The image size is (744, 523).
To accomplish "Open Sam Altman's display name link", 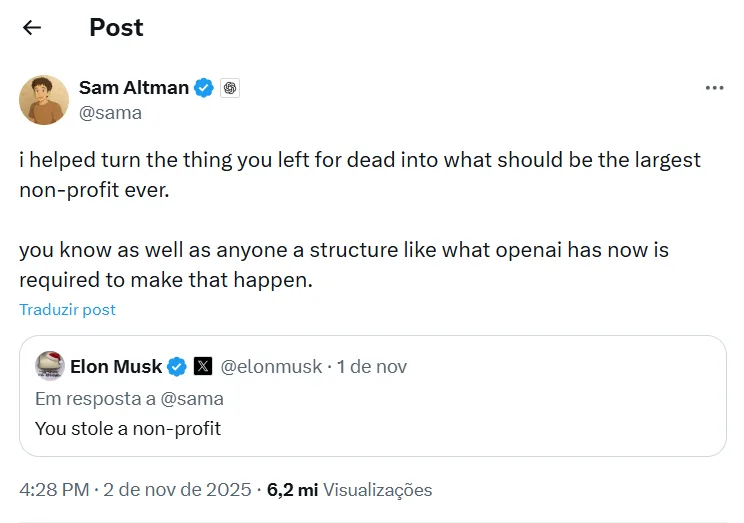I will point(134,88).
